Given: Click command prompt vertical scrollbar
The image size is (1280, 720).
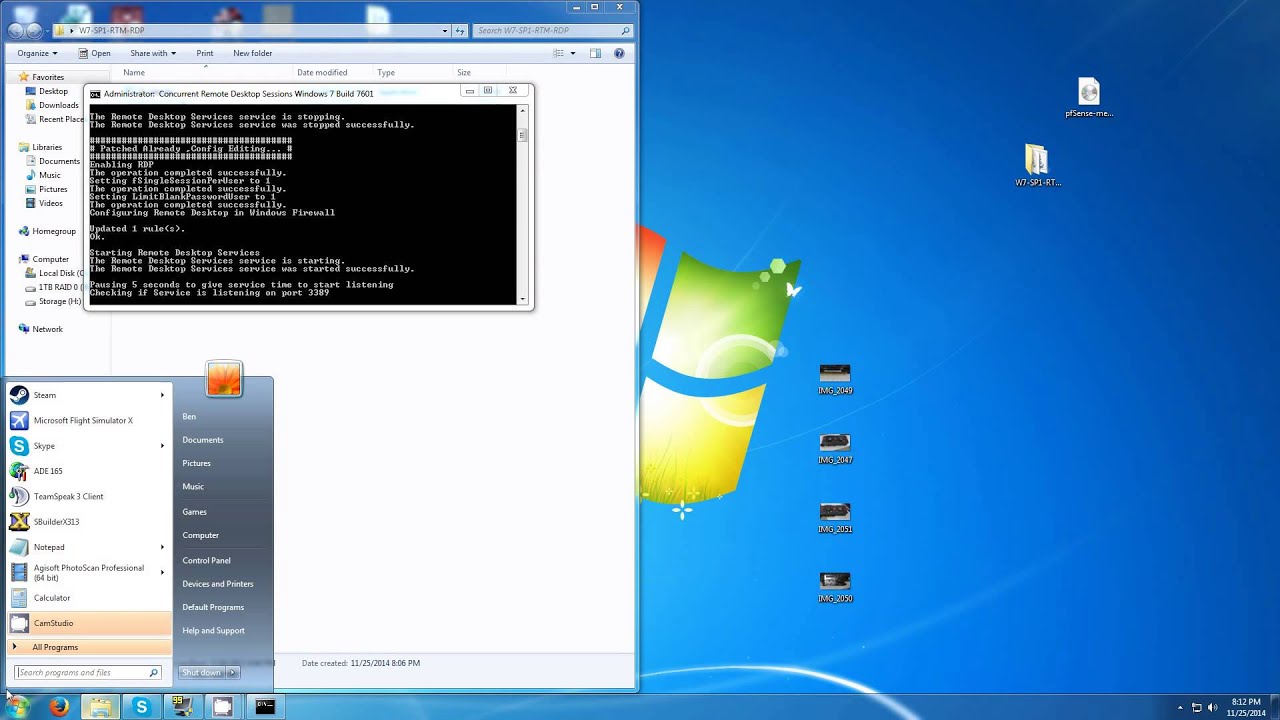Looking at the screenshot, I should [x=522, y=203].
